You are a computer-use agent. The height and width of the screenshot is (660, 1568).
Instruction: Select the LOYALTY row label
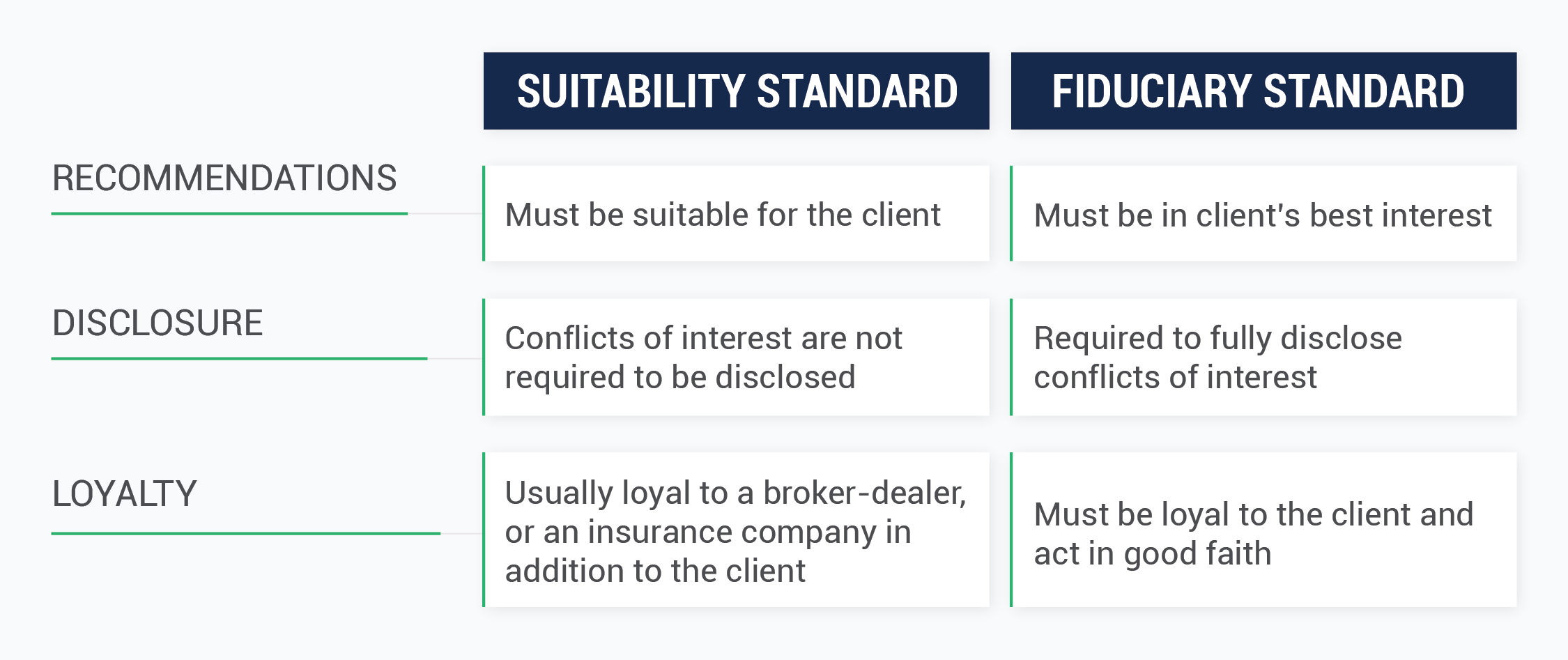tap(125, 493)
